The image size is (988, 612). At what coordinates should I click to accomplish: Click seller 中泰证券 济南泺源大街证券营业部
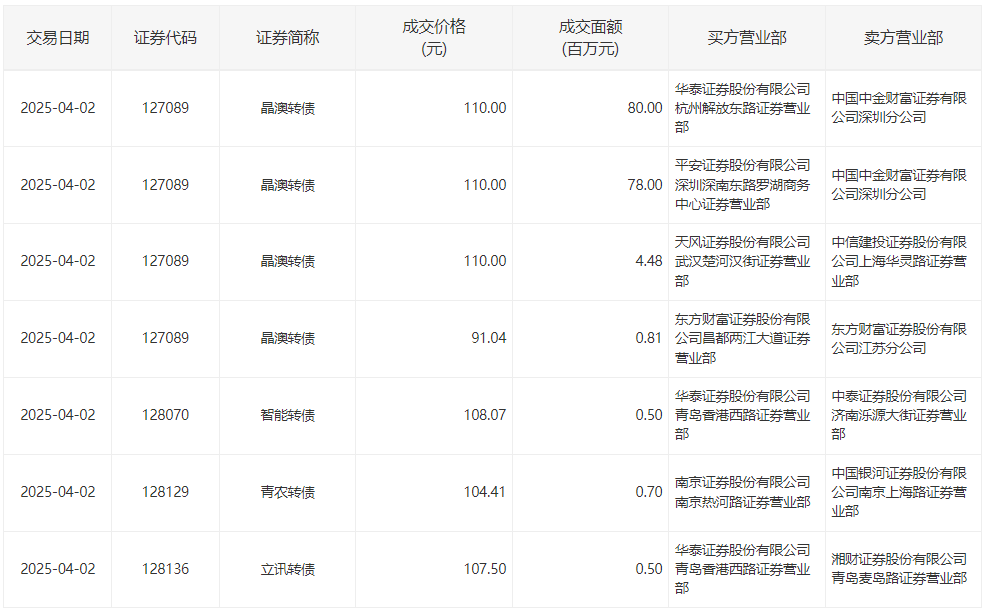coord(899,415)
